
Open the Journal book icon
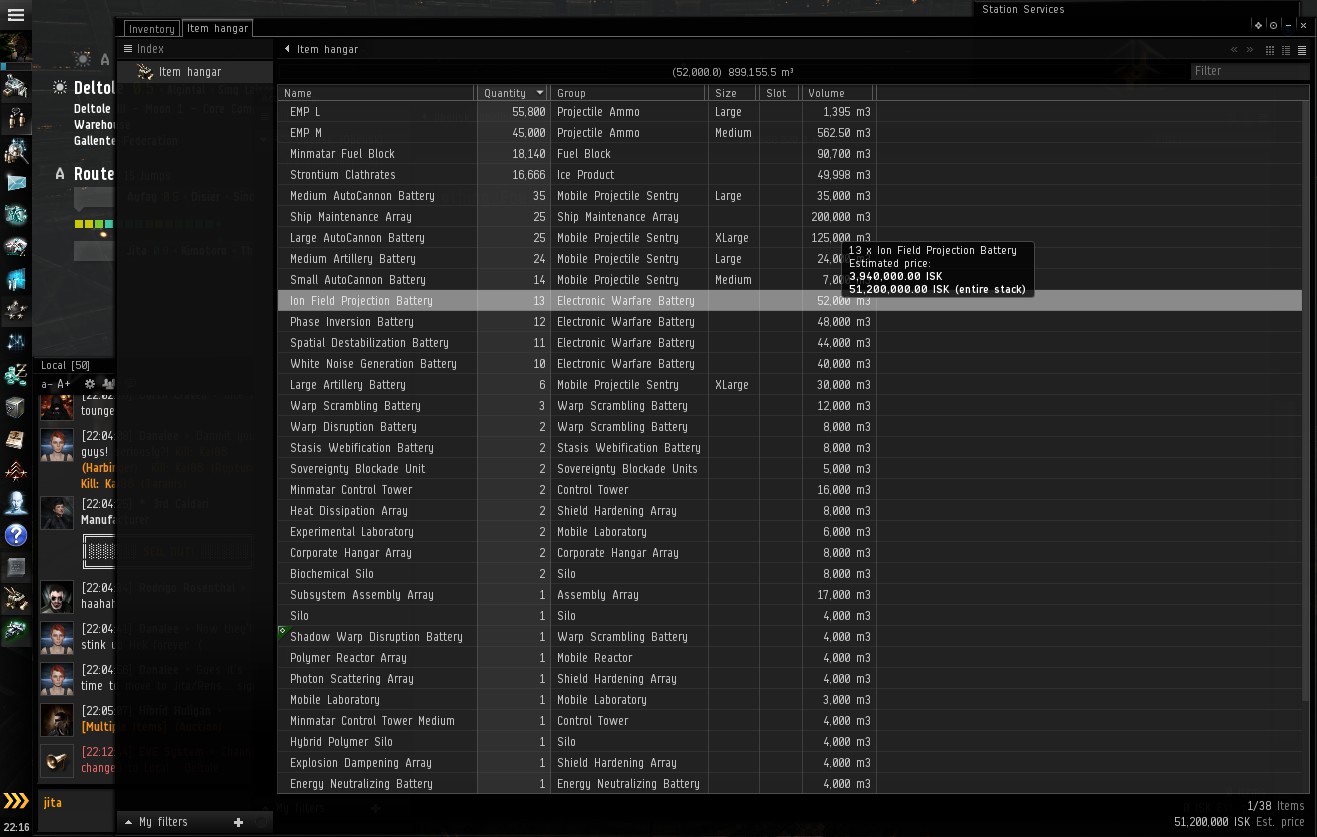pyautogui.click(x=16, y=439)
